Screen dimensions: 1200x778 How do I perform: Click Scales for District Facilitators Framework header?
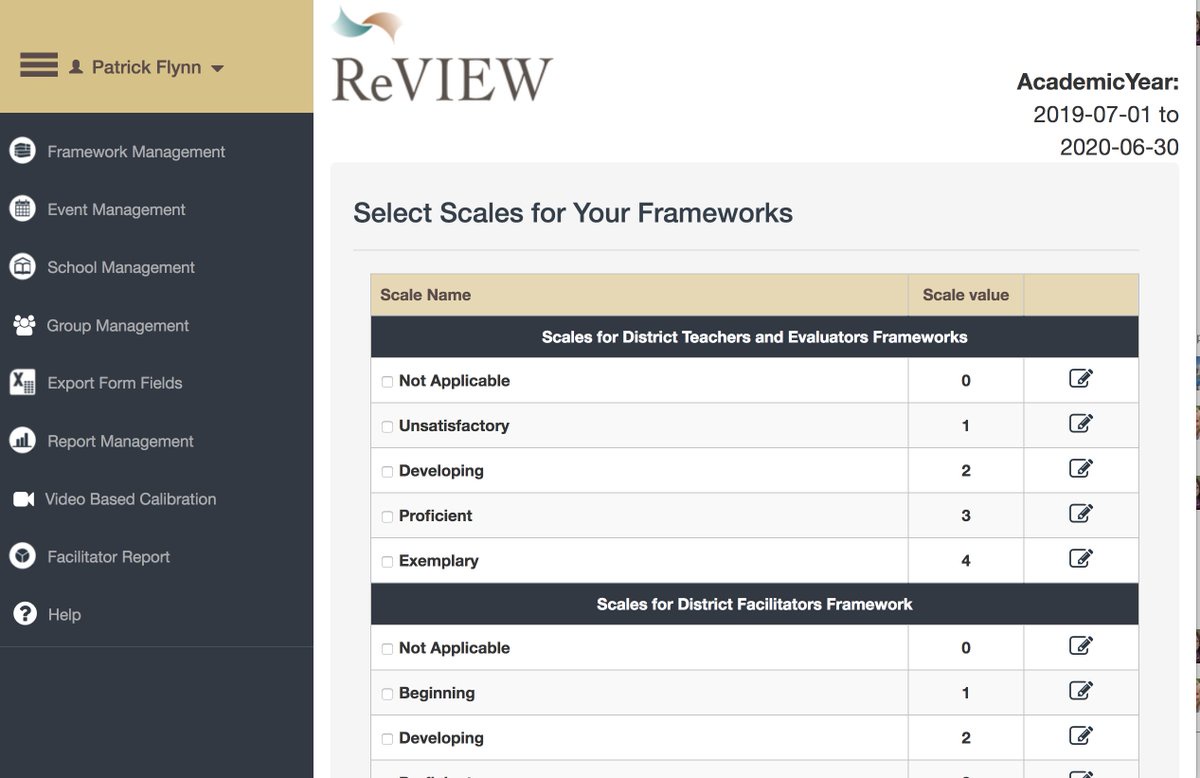pyautogui.click(x=754, y=604)
